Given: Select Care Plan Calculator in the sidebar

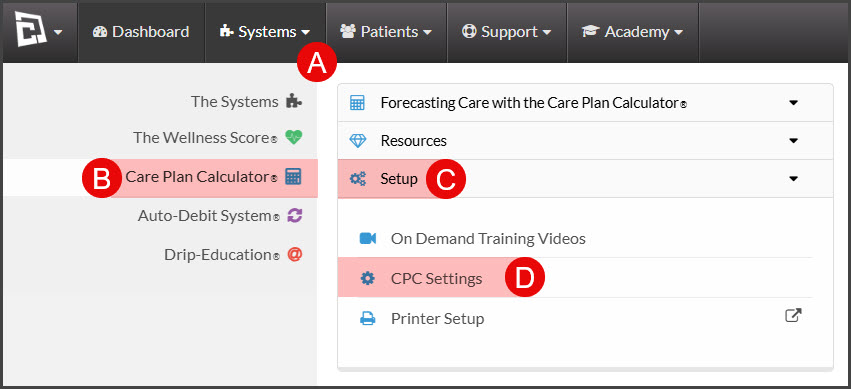Looking at the screenshot, I should [x=201, y=177].
